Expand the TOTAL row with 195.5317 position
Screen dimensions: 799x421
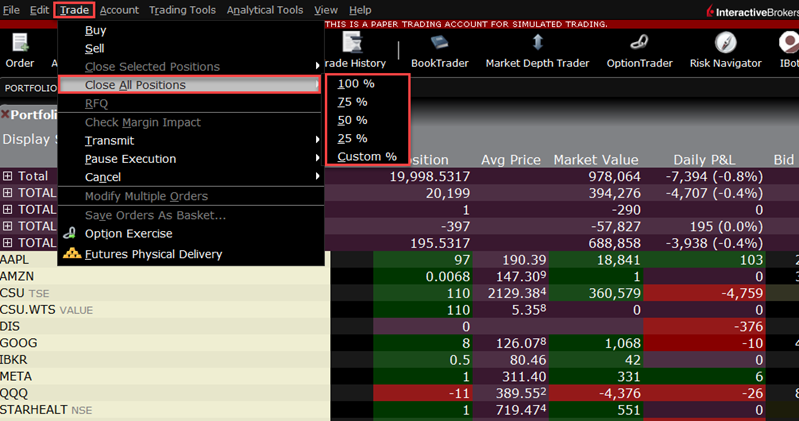[x=7, y=243]
